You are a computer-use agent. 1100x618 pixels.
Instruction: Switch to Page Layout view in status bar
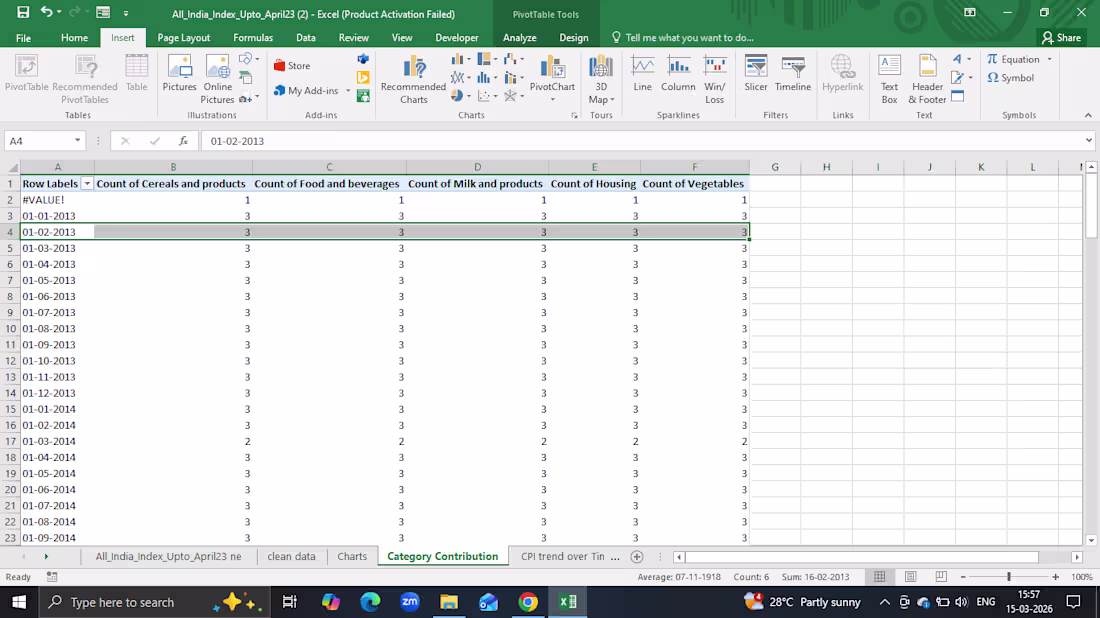(911, 577)
